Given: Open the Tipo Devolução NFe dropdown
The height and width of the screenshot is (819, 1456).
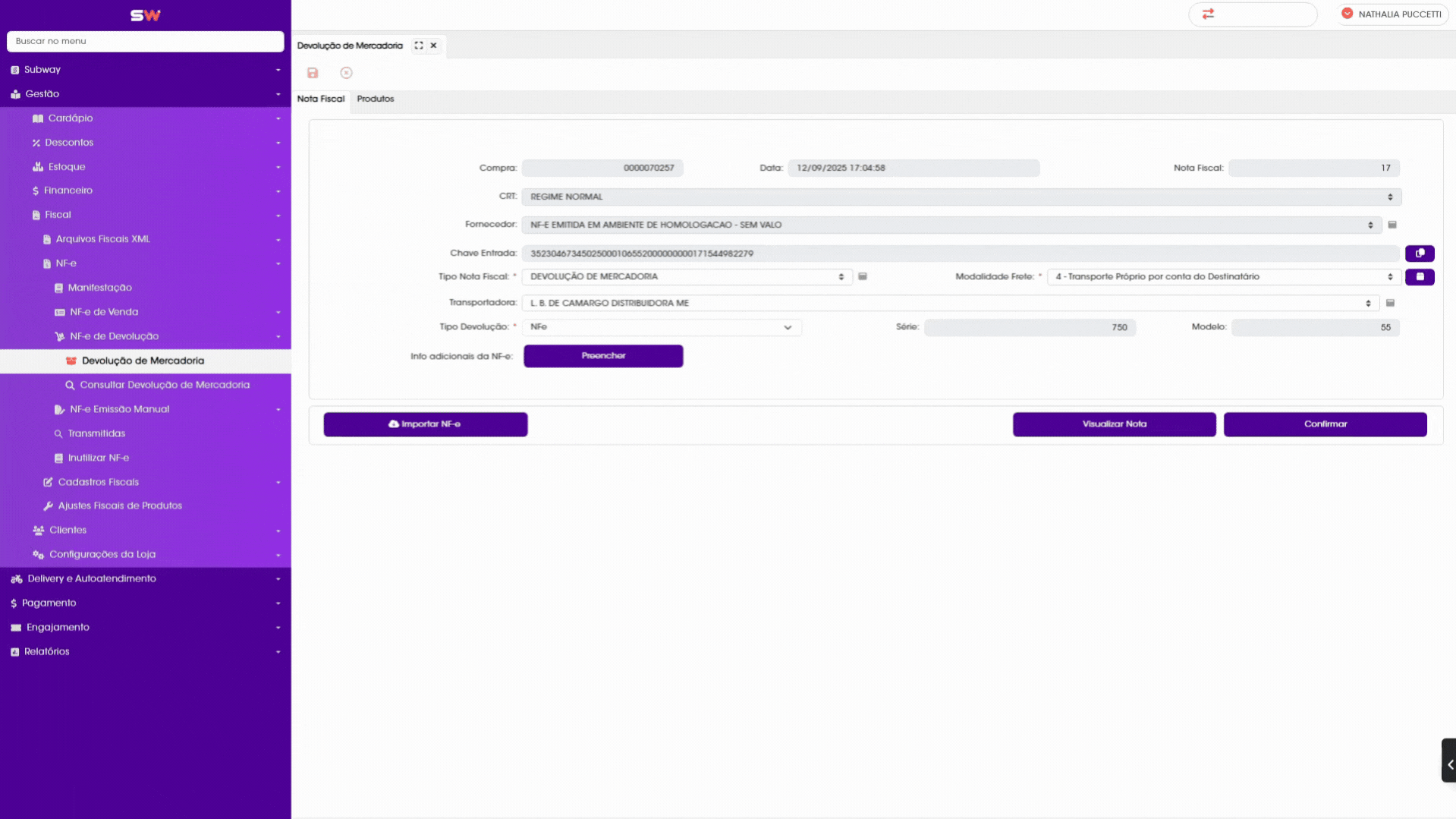Looking at the screenshot, I should click(x=662, y=327).
